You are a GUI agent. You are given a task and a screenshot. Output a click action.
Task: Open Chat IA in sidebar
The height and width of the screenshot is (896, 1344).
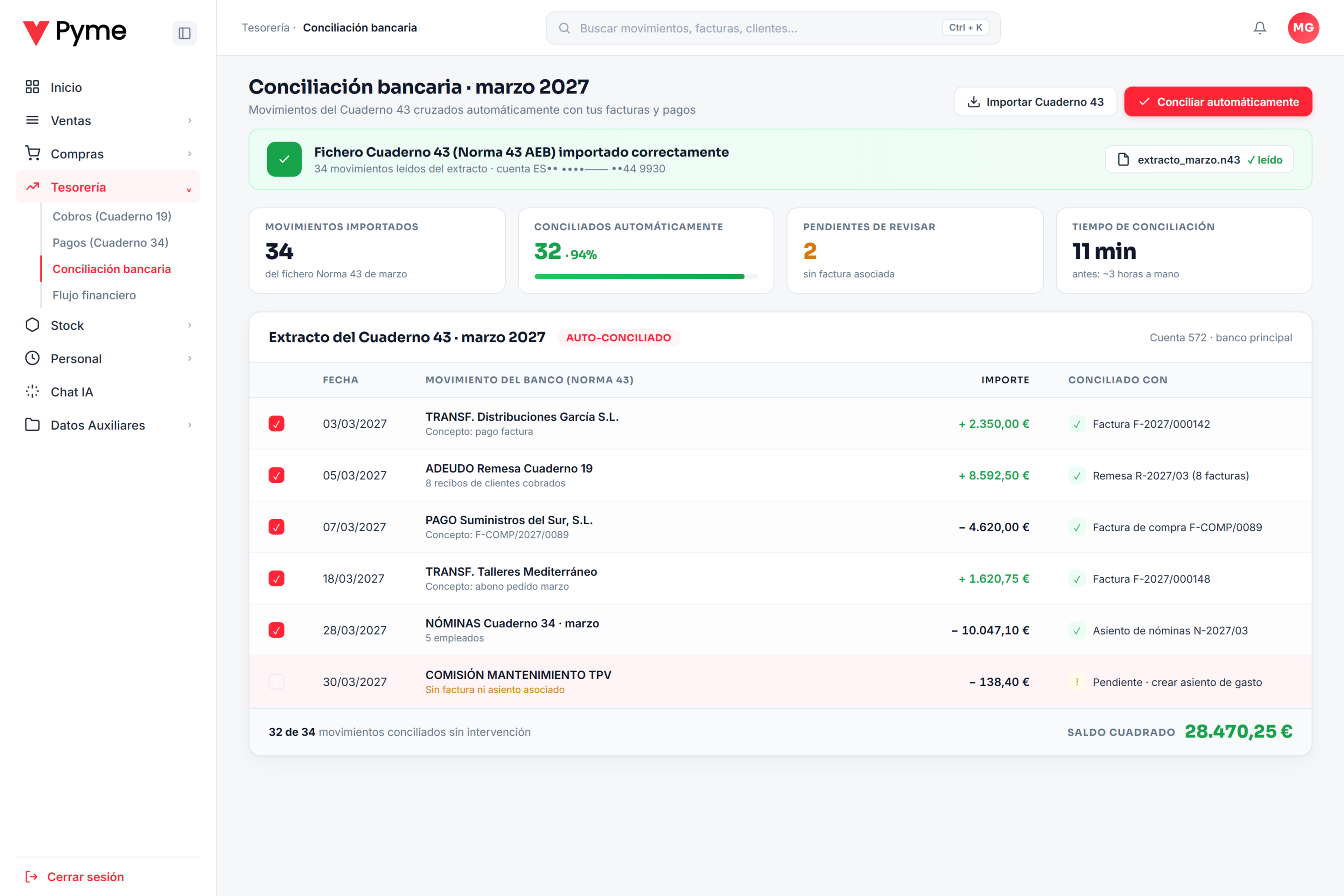[108, 392]
